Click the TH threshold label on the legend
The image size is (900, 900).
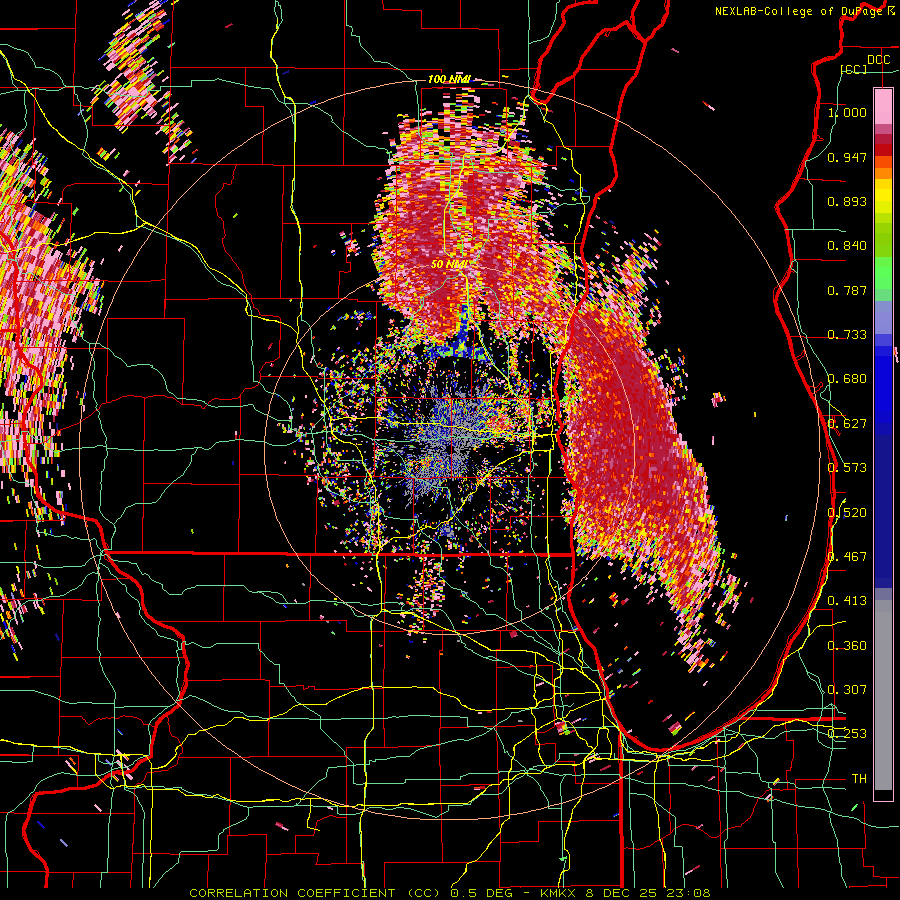pyautogui.click(x=859, y=779)
